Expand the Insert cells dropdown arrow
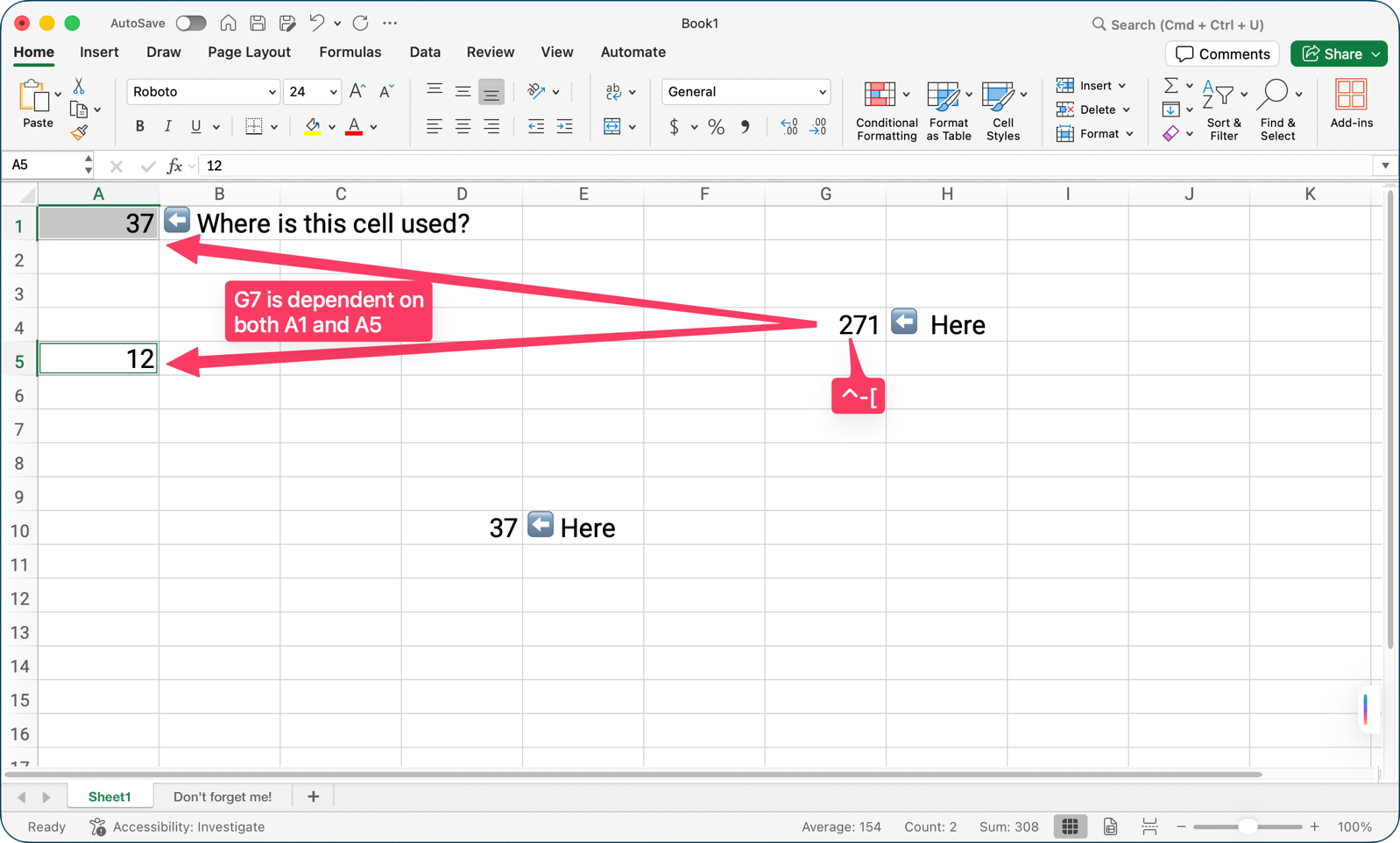The height and width of the screenshot is (843, 1400). (x=1122, y=86)
